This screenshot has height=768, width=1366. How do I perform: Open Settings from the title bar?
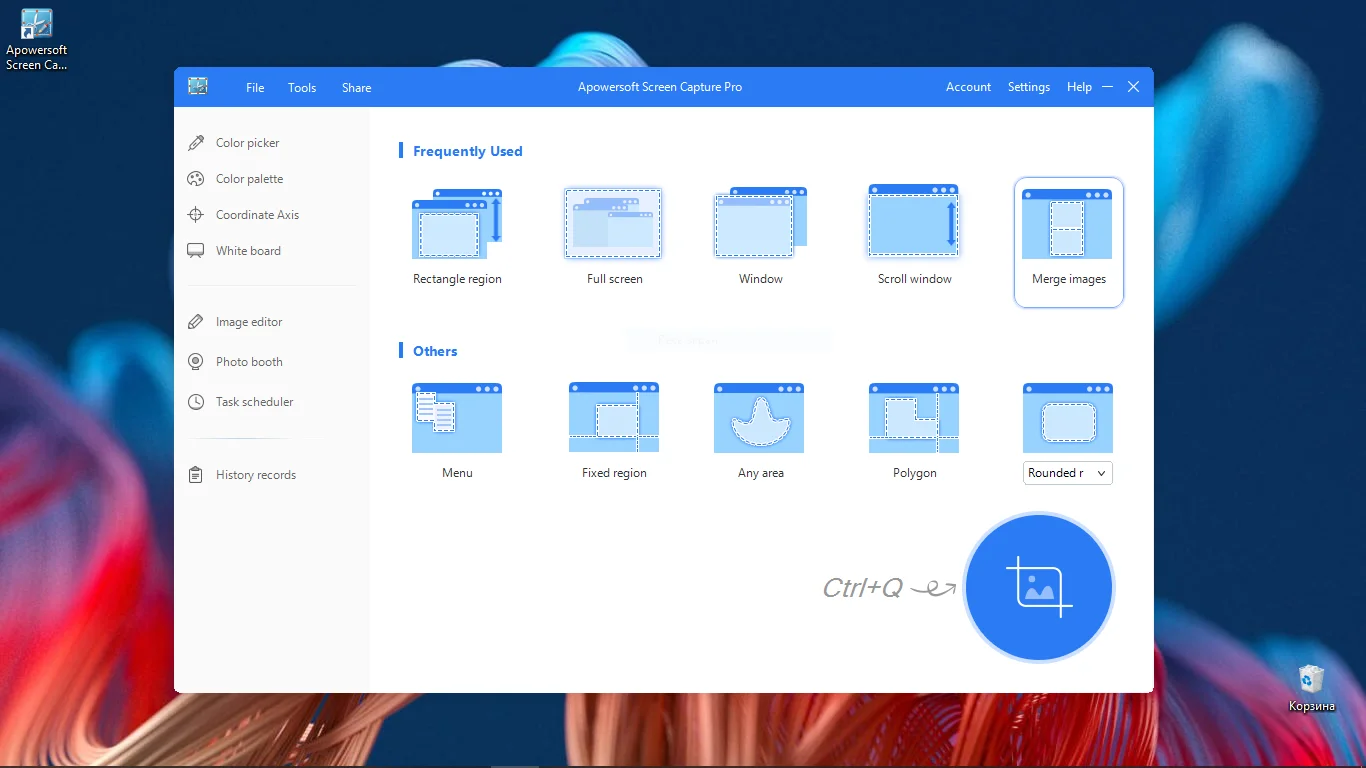pyautogui.click(x=1029, y=87)
